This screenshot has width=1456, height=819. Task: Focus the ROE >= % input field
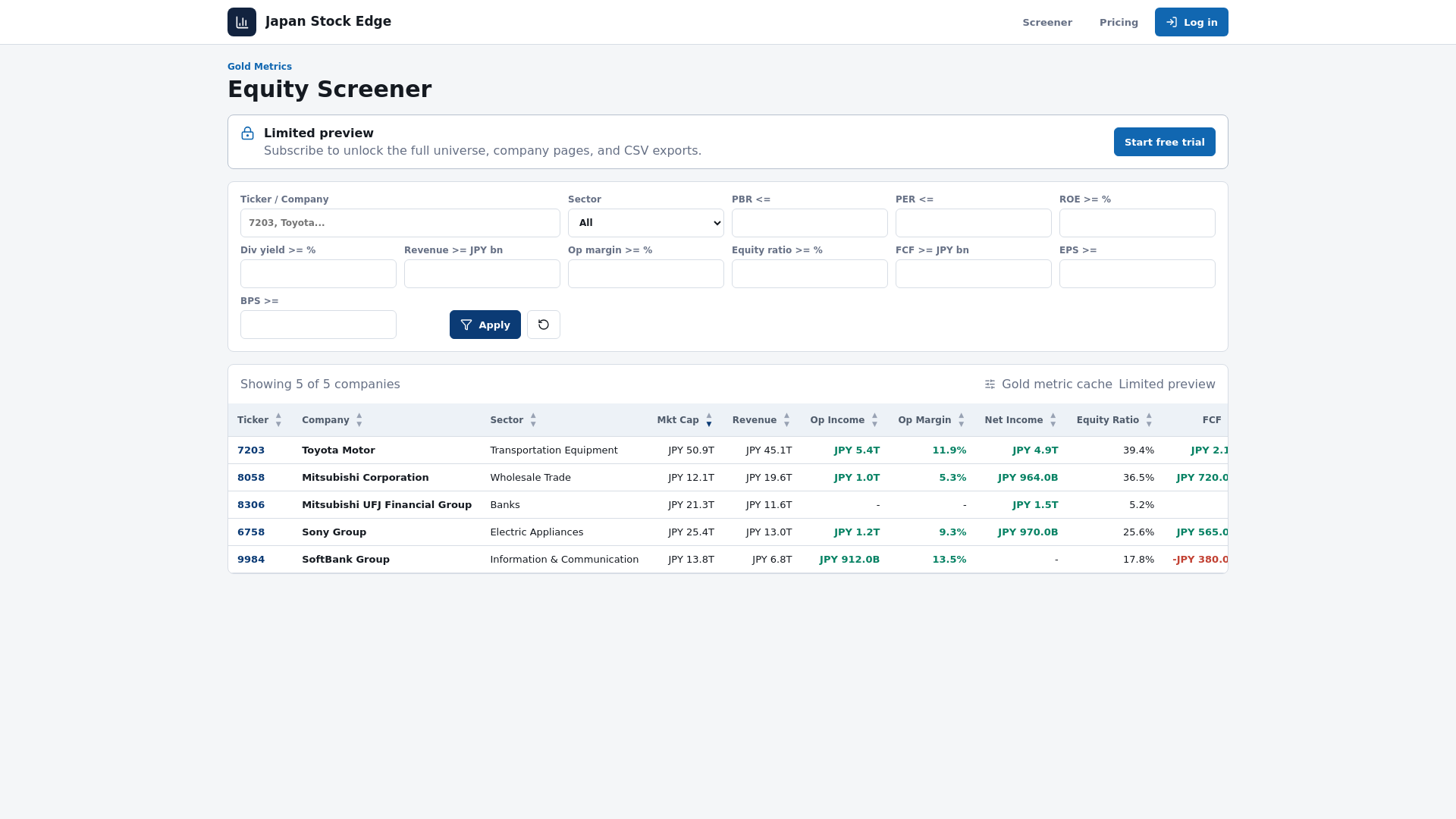[1137, 223]
